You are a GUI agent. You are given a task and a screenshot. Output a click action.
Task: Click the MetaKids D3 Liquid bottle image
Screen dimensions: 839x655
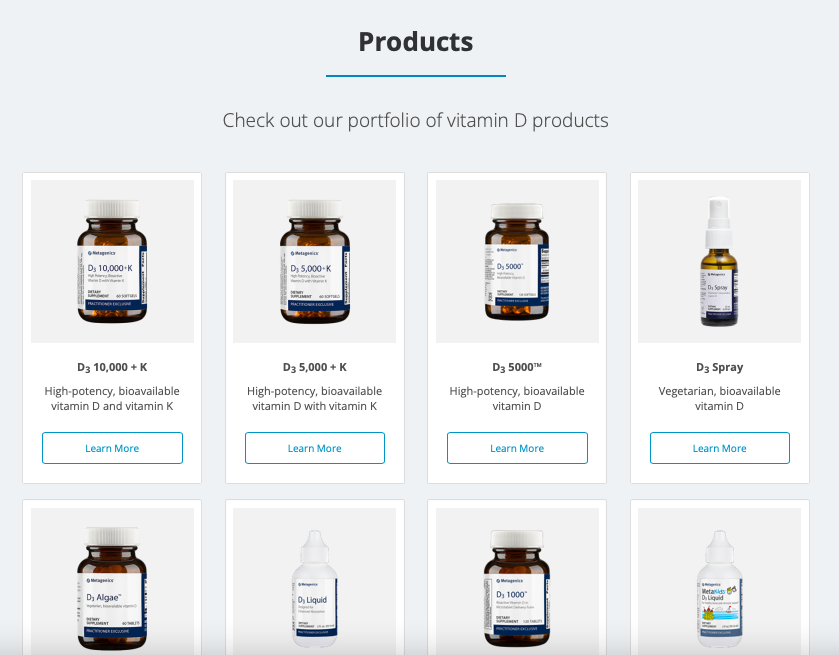pyautogui.click(x=720, y=582)
